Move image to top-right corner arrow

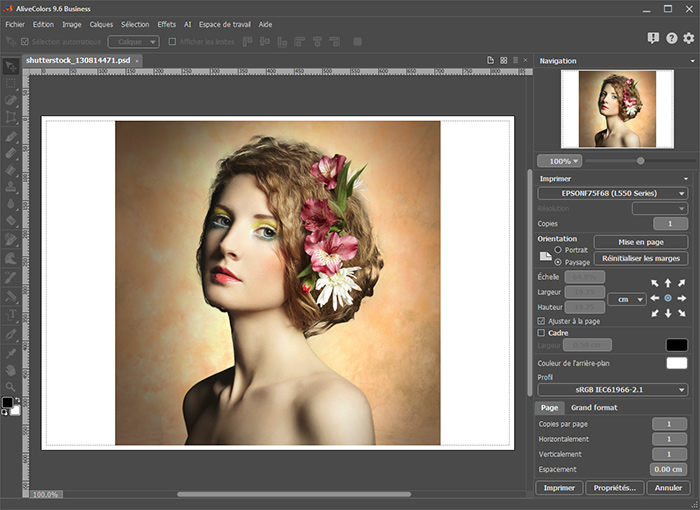pos(682,283)
